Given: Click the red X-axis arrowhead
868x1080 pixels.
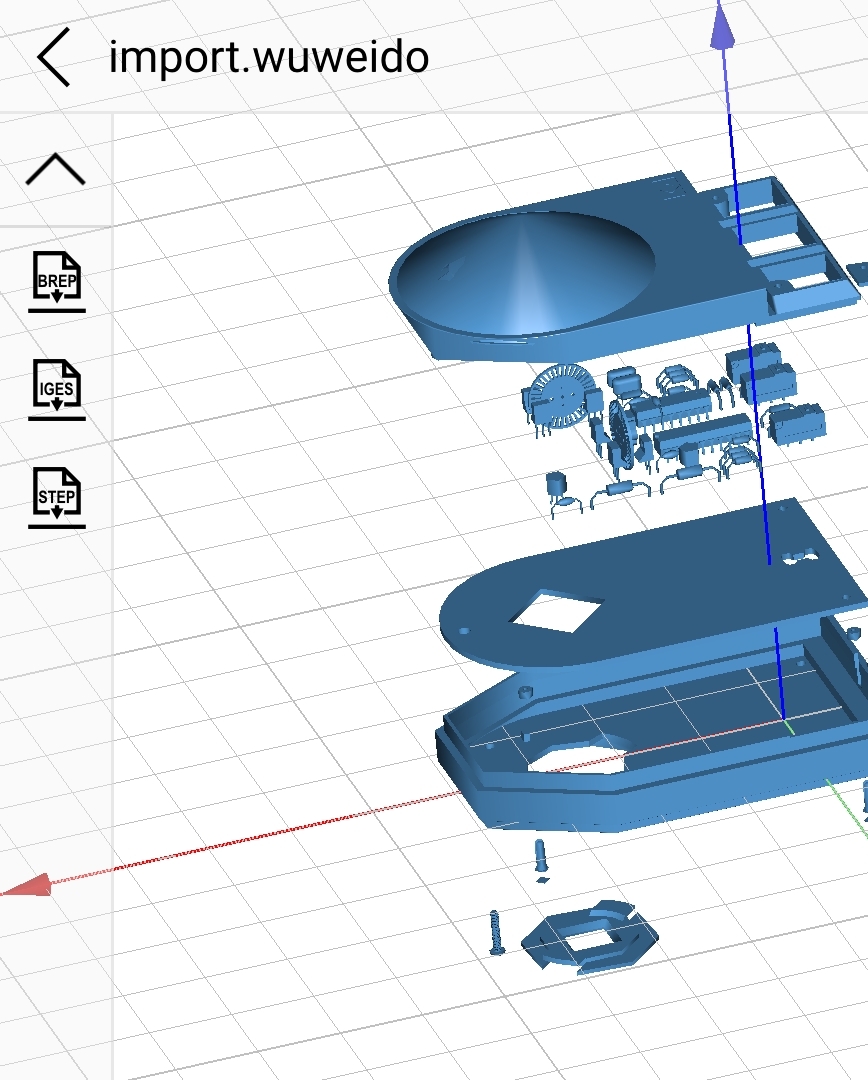Looking at the screenshot, I should click(x=28, y=885).
